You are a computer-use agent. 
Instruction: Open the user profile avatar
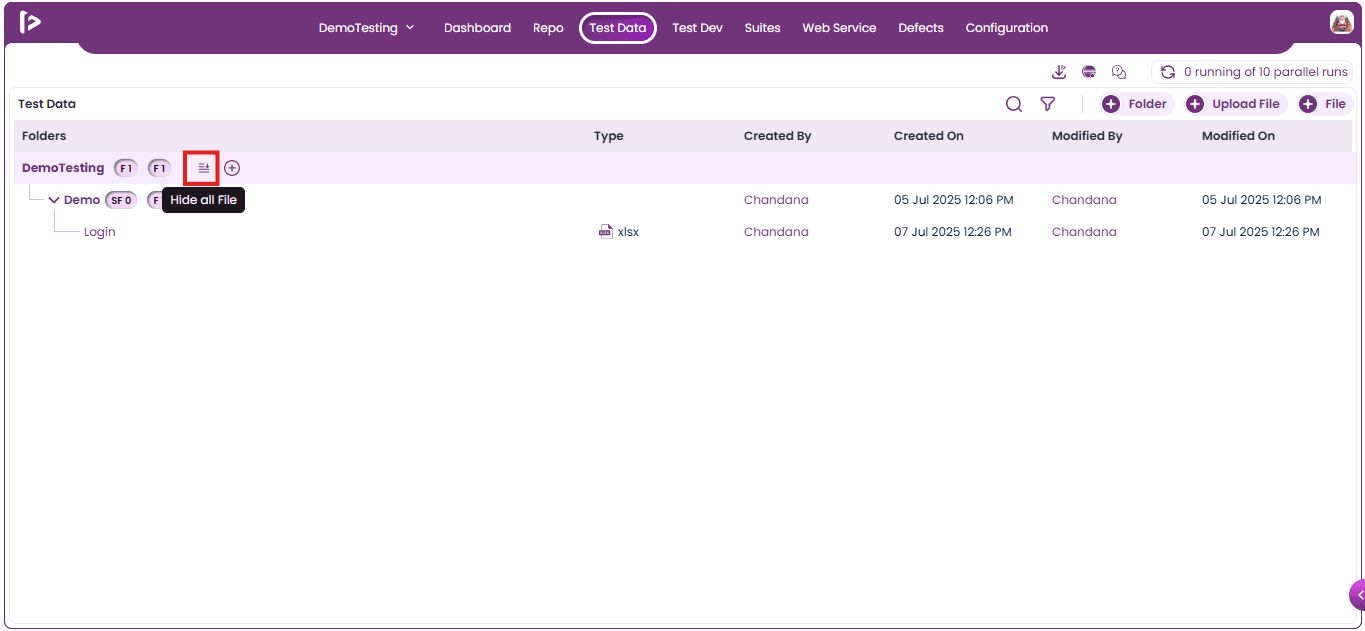1342,22
